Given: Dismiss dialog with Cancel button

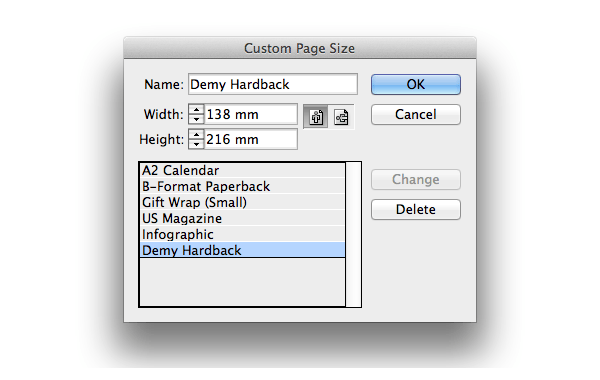Looking at the screenshot, I should tap(416, 114).
